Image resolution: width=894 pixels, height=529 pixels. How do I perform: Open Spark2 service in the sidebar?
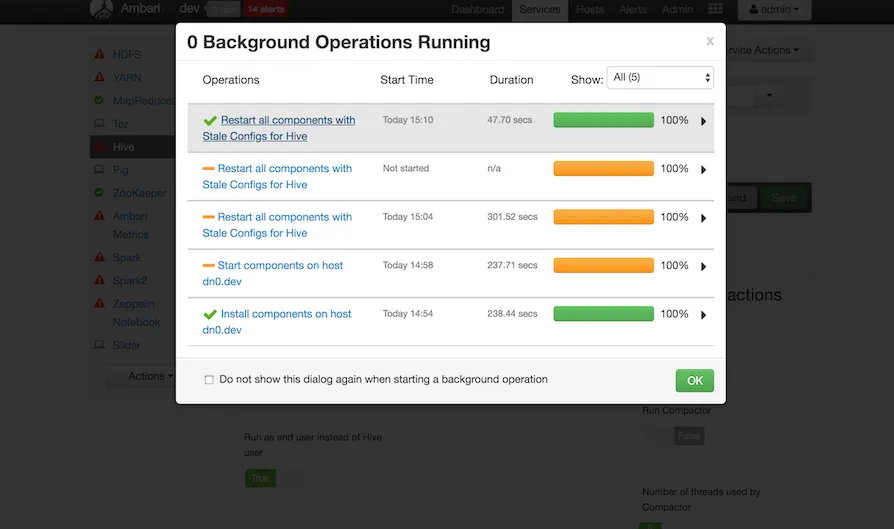tap(129, 280)
